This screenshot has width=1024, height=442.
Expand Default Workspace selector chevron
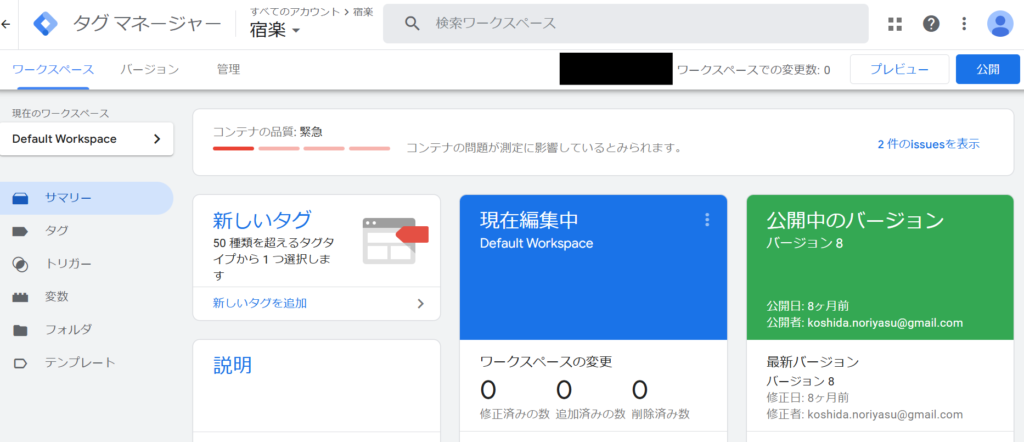point(157,139)
